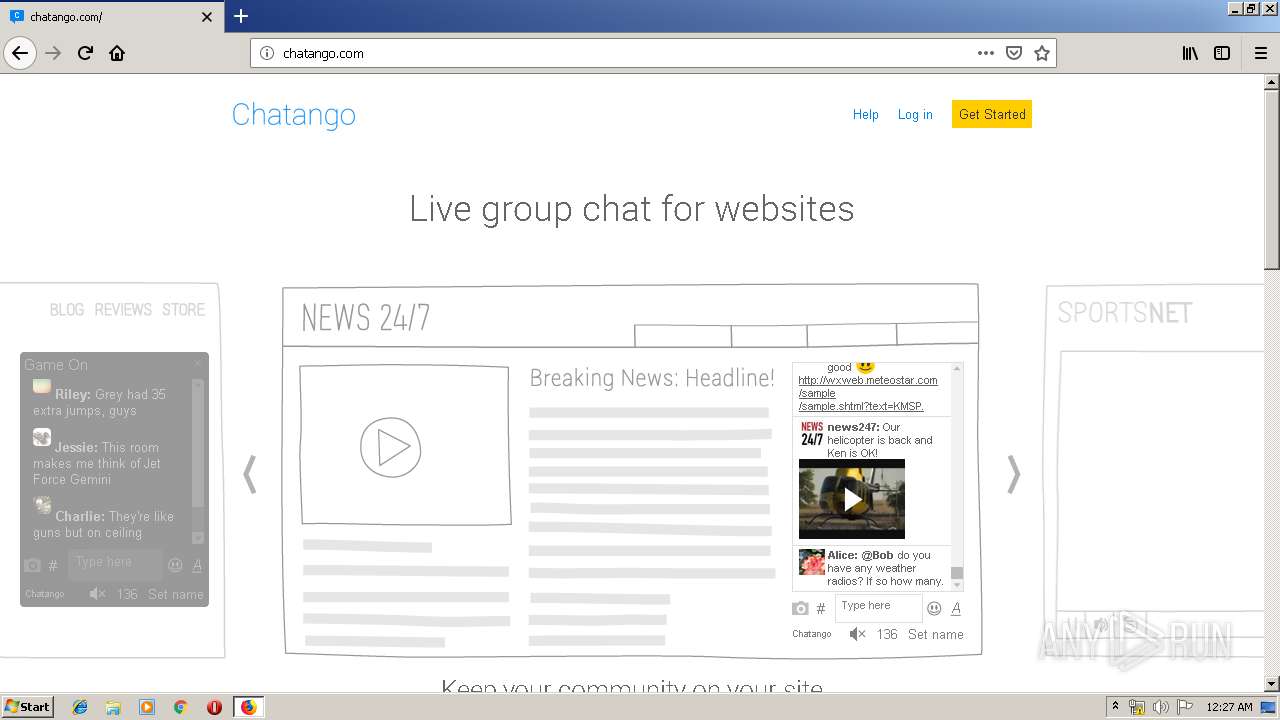Save page to Pocket

pyautogui.click(x=1014, y=53)
